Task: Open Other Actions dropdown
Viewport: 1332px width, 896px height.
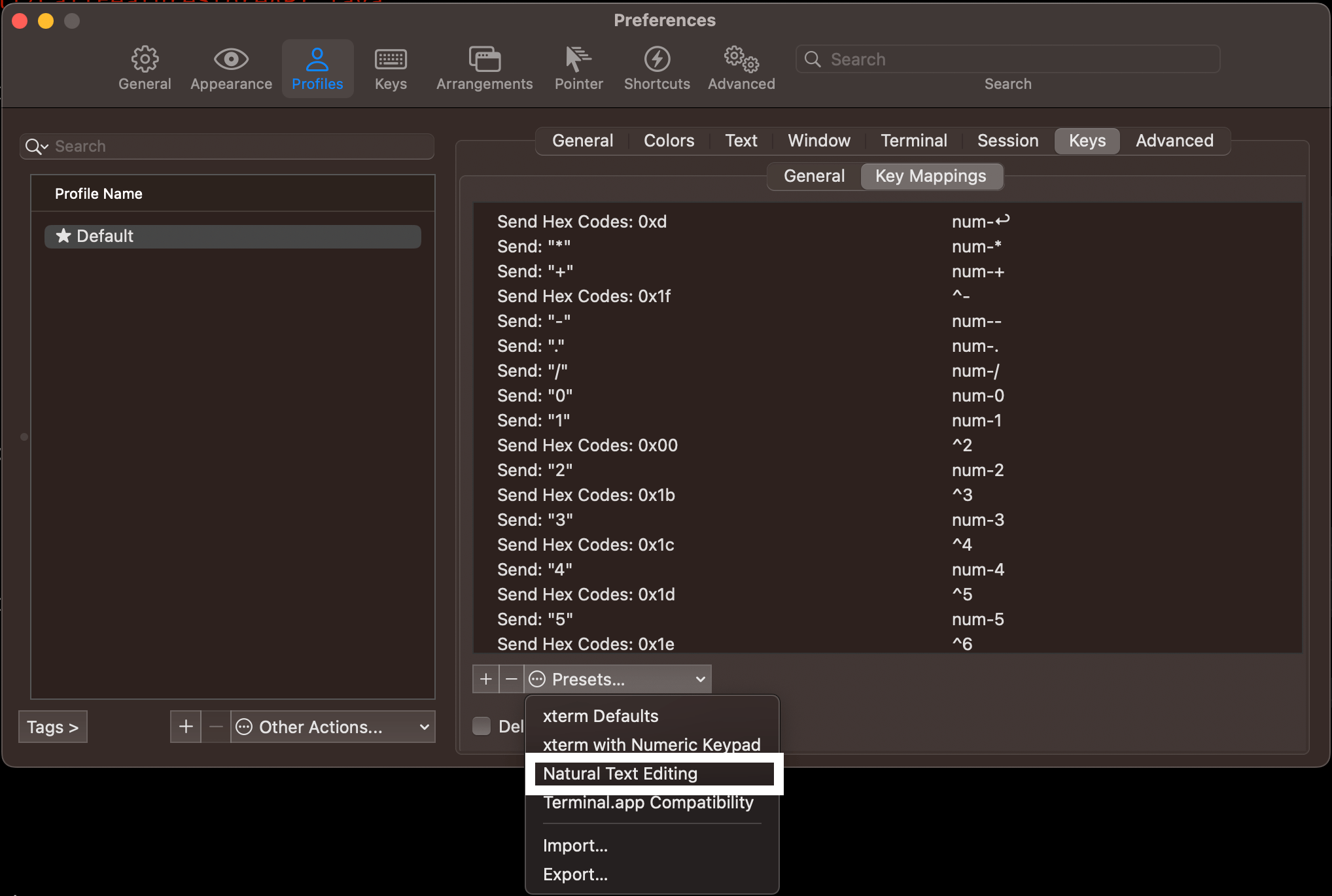Action: tap(332, 727)
